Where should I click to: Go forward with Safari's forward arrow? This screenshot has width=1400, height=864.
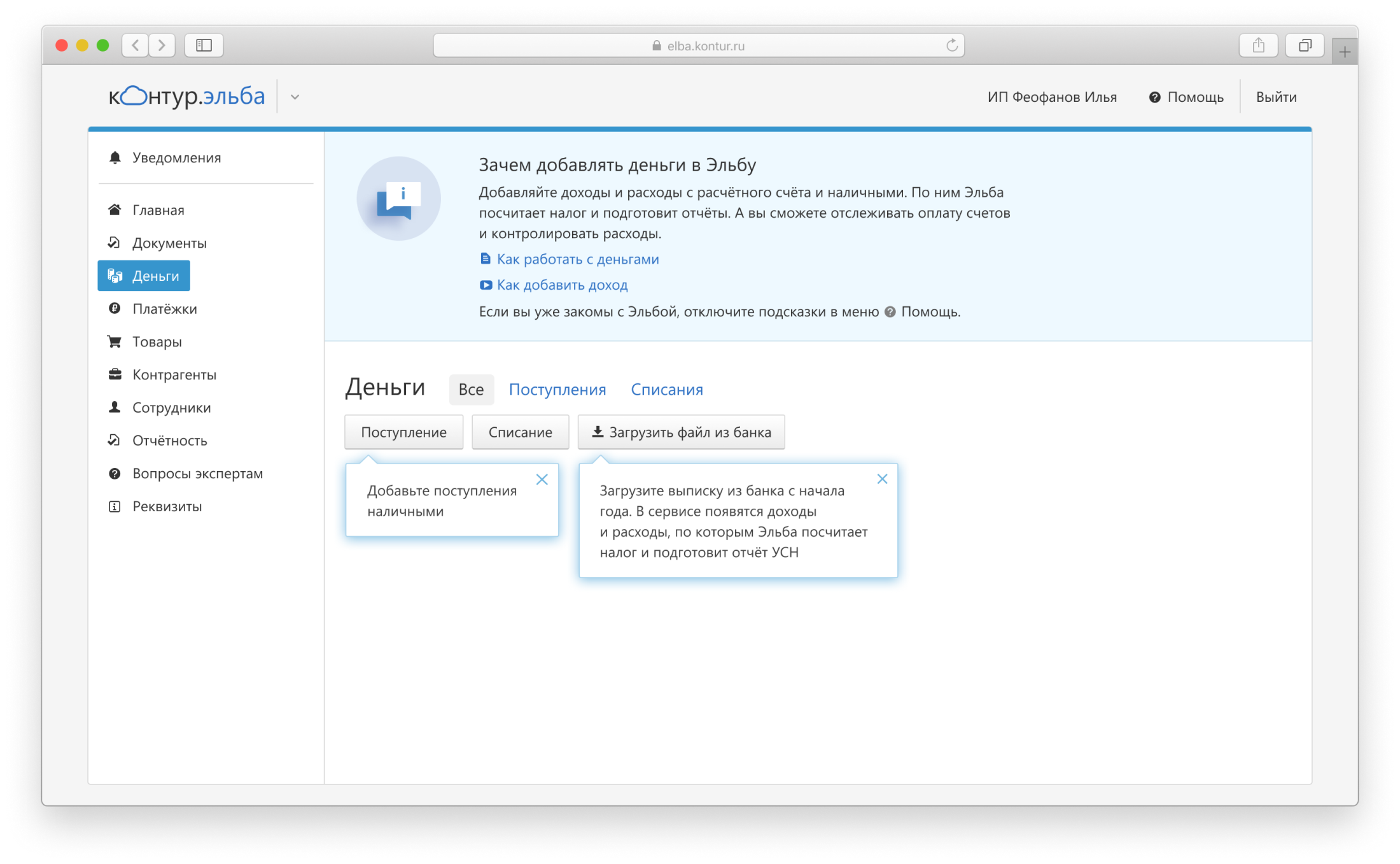tap(162, 45)
